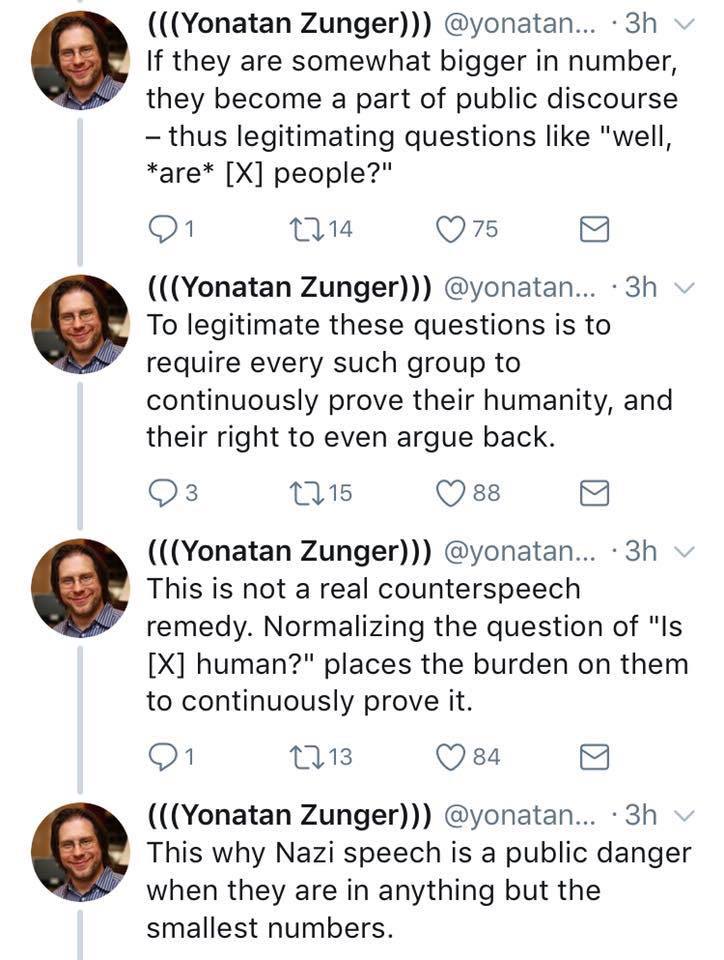
Task: Open the tweet about Nazi speech public danger
Action: [x=418, y=891]
